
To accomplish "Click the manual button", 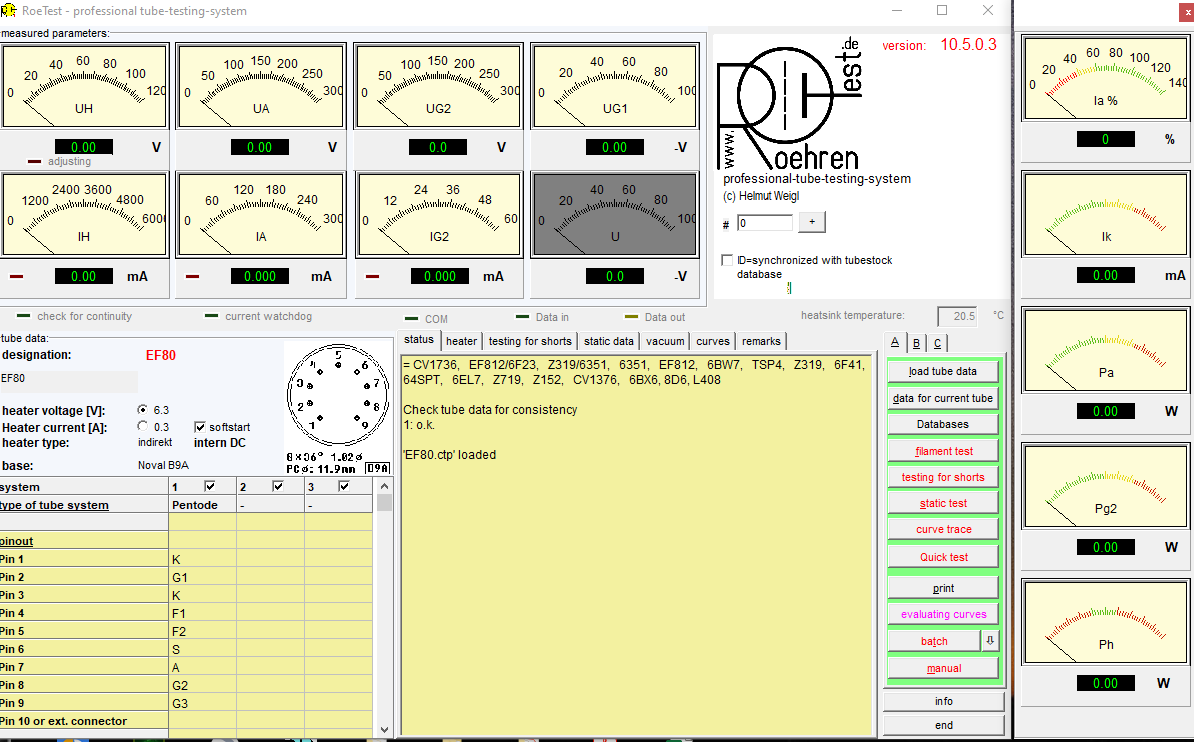I will coord(943,668).
